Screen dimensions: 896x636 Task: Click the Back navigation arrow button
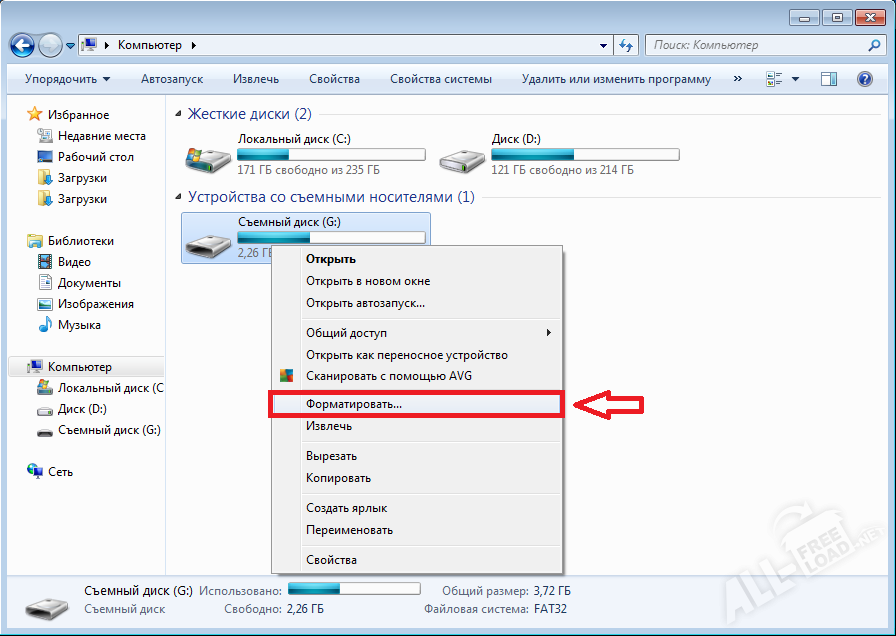pyautogui.click(x=22, y=46)
